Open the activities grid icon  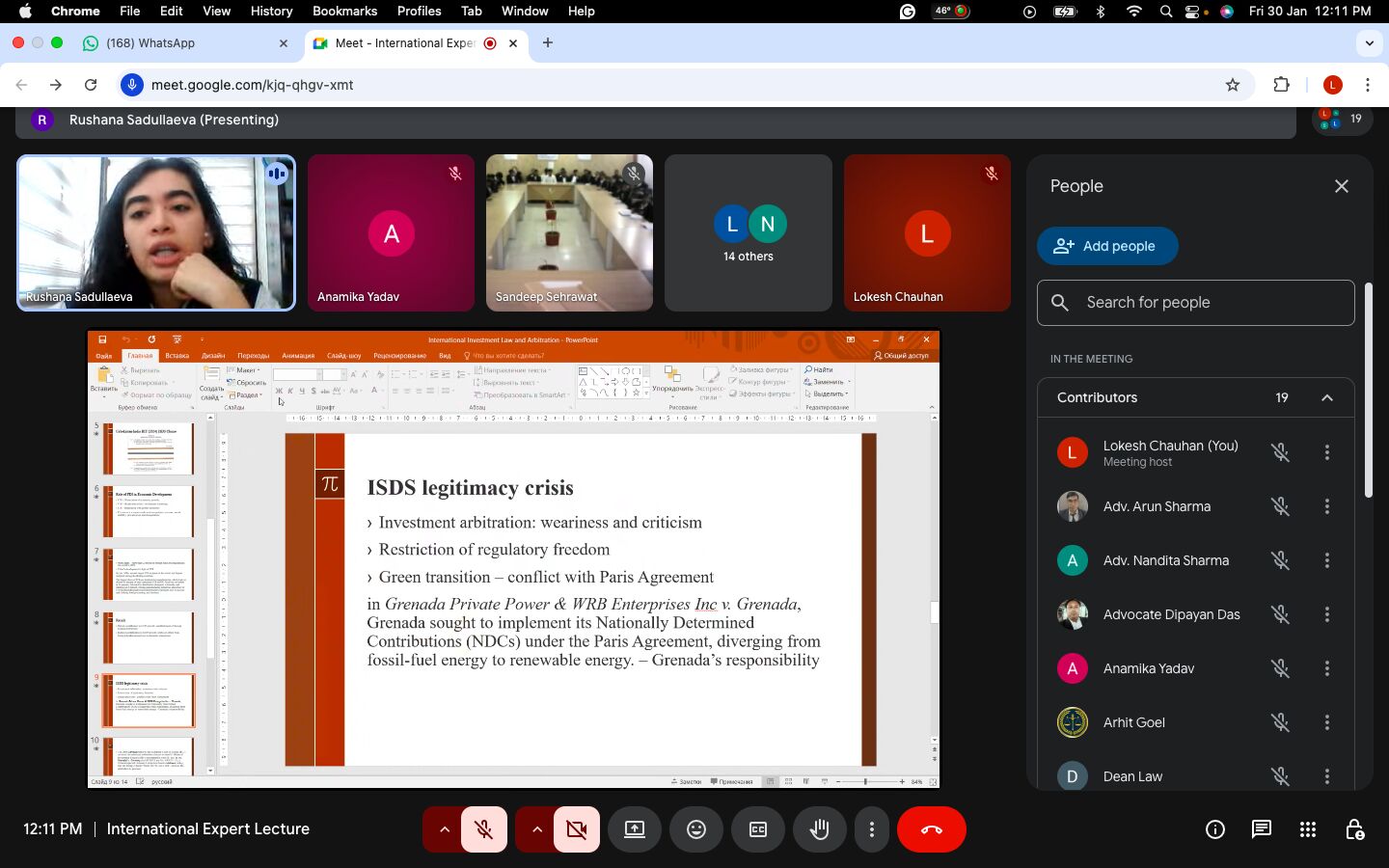1307,829
